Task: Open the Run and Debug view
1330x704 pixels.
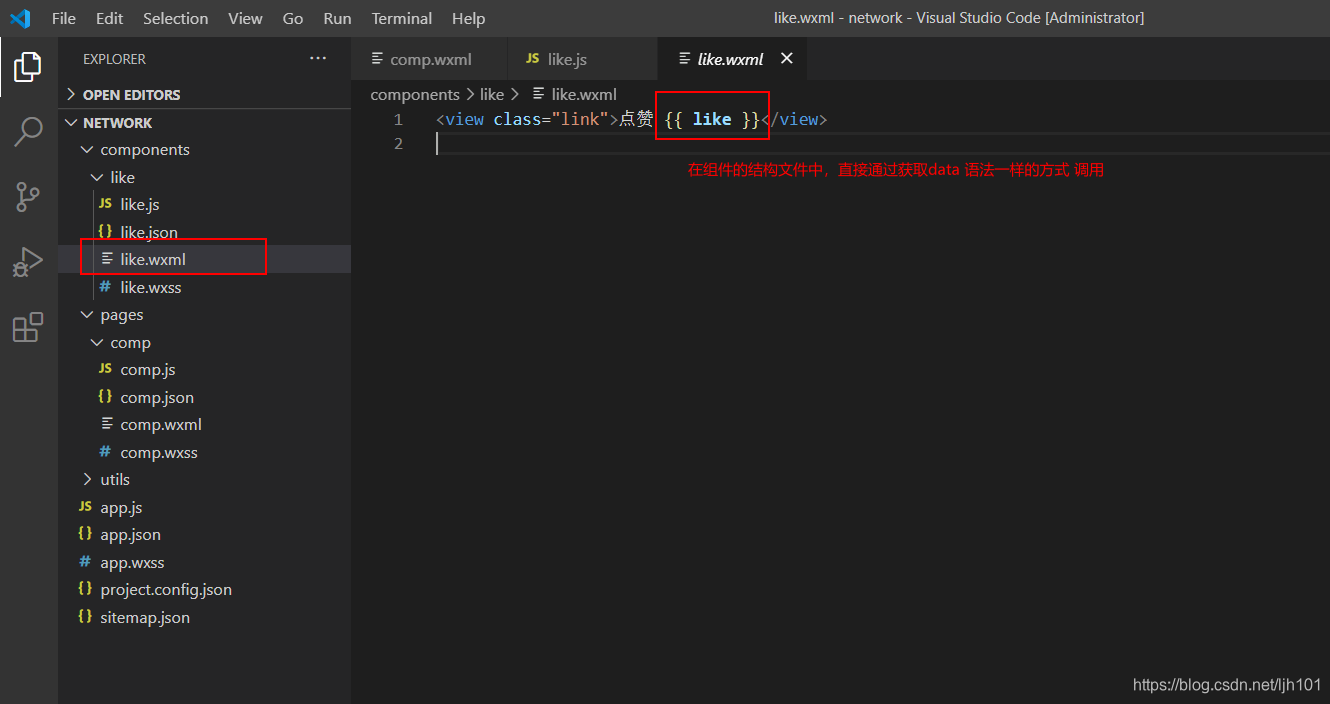Action: pos(28,262)
